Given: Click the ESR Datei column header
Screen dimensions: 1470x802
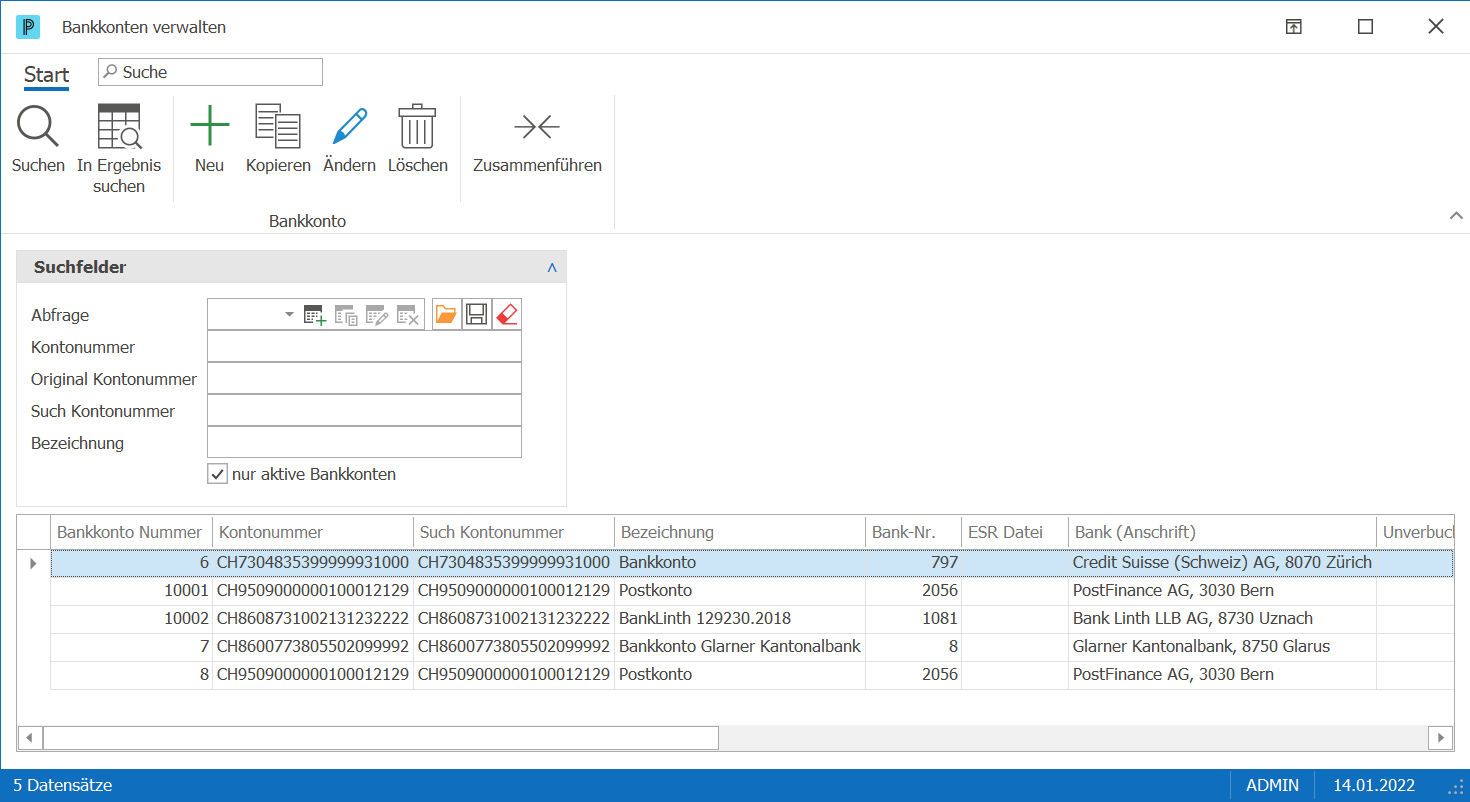Looking at the screenshot, I should pyautogui.click(x=1014, y=532).
